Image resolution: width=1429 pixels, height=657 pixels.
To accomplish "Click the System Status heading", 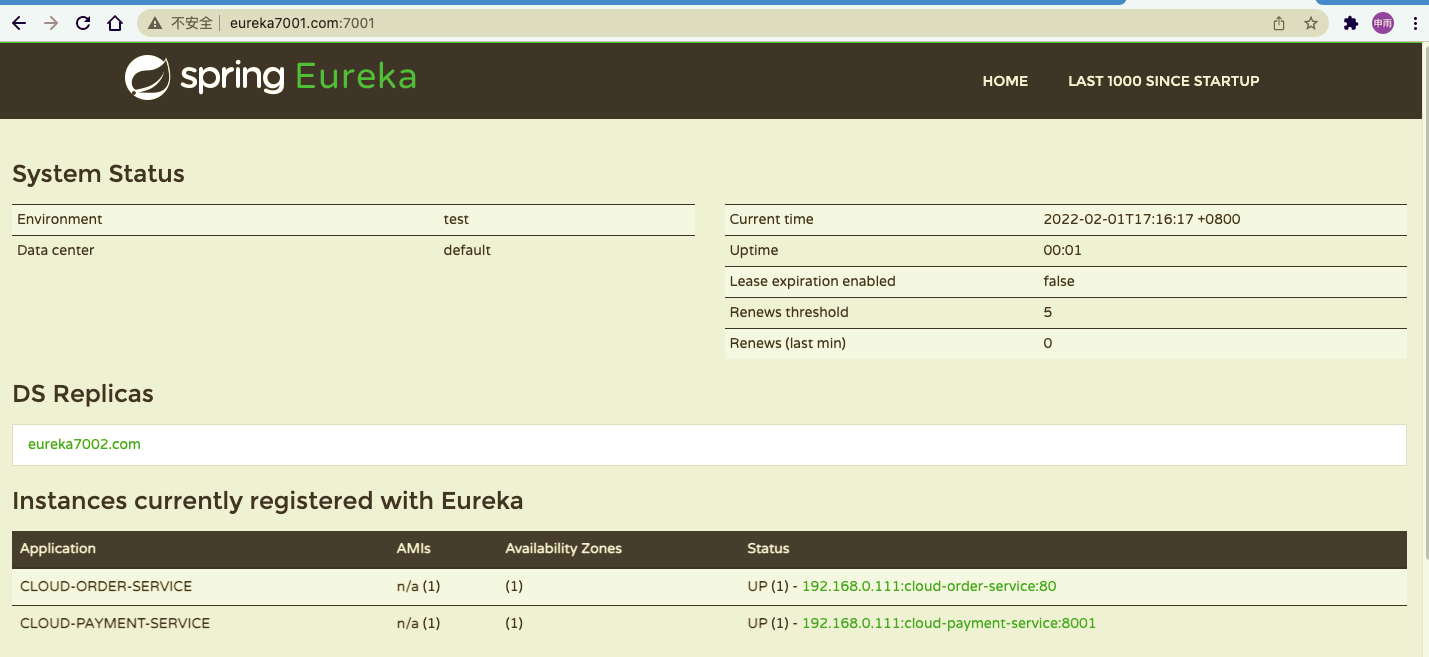I will tap(98, 174).
